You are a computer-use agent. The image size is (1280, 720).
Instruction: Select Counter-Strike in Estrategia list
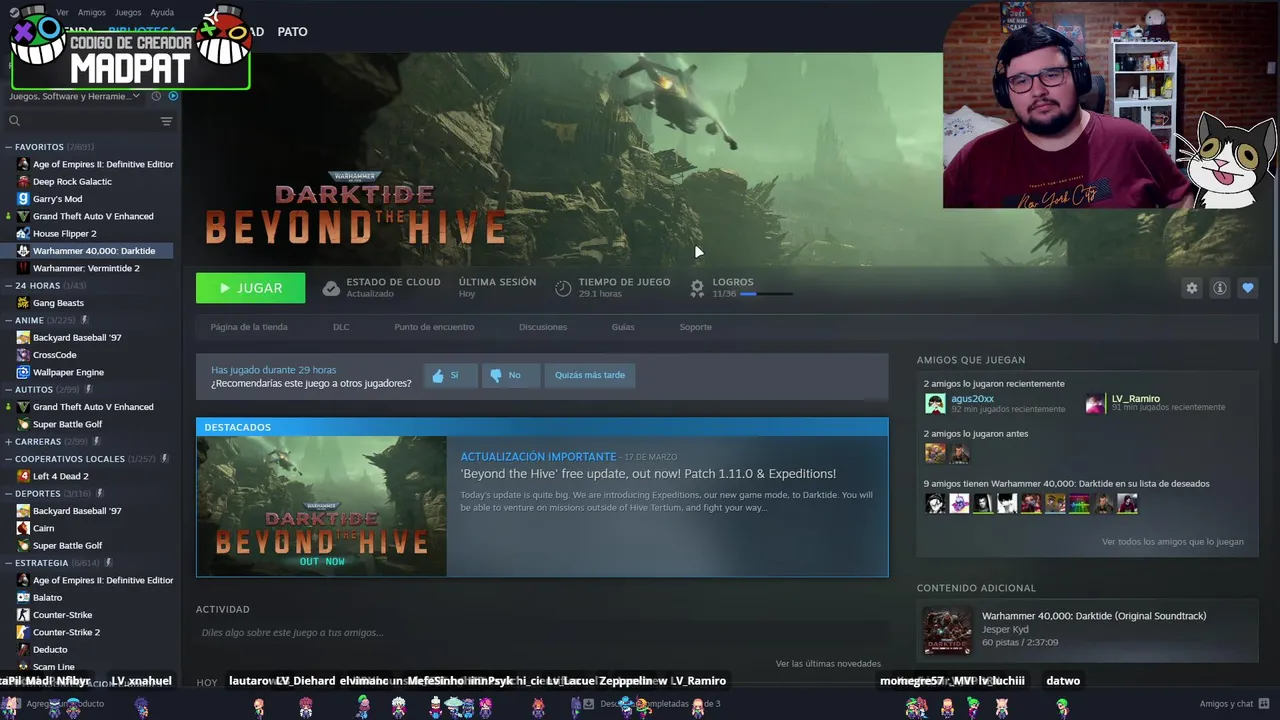point(62,615)
